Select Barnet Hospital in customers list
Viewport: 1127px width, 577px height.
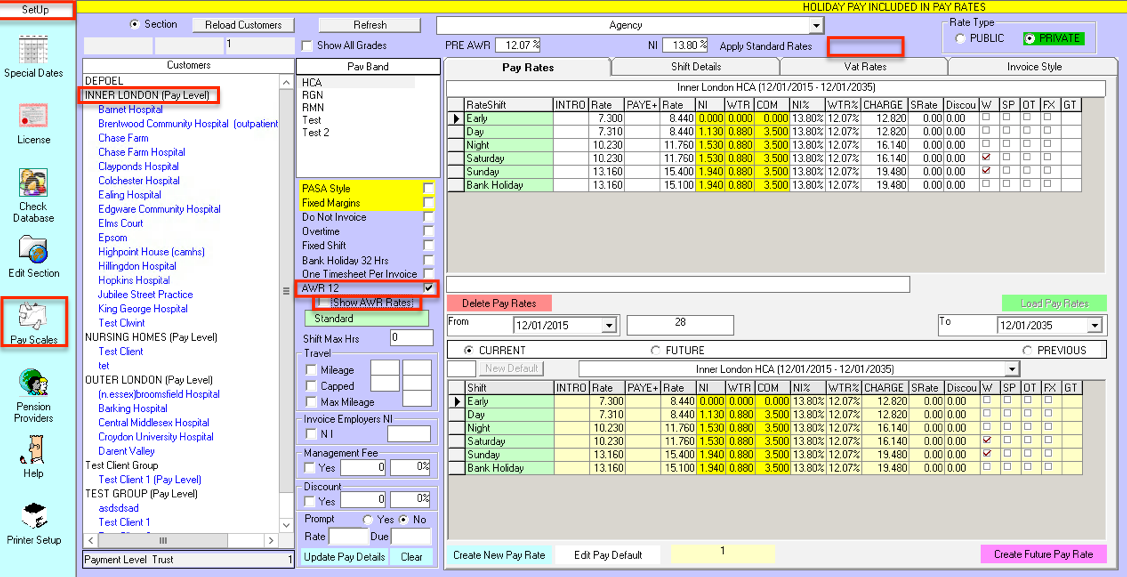(130, 110)
